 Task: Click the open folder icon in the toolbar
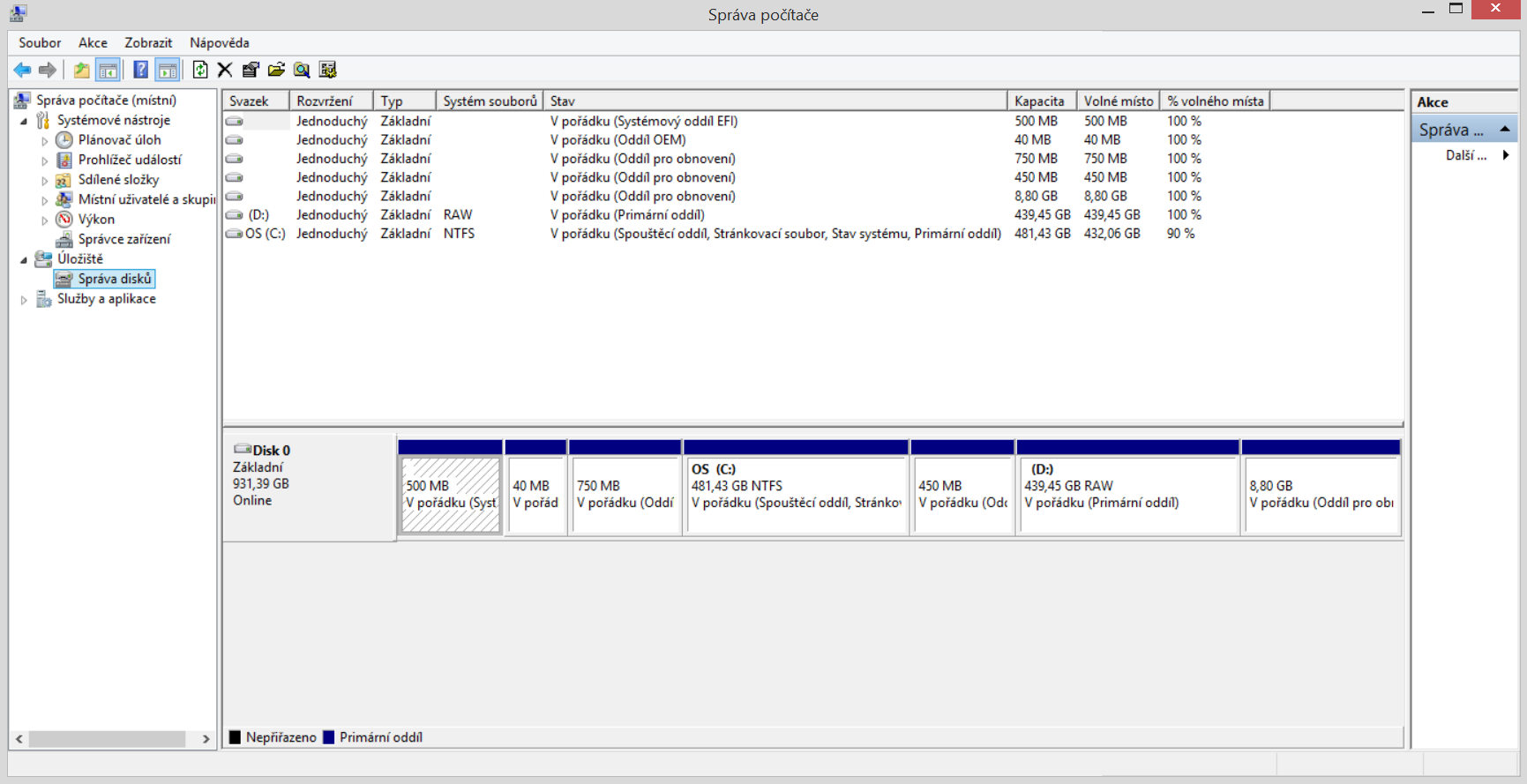(x=276, y=70)
